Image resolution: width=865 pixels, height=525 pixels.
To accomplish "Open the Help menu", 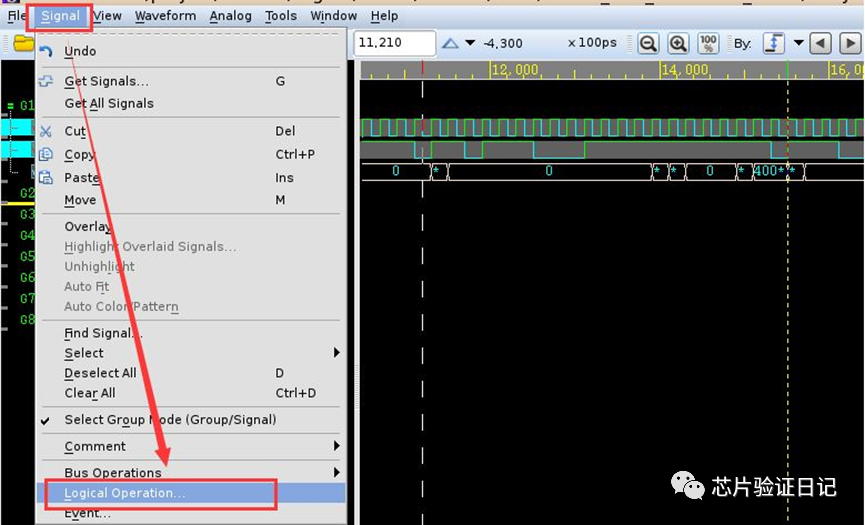I will (x=385, y=16).
